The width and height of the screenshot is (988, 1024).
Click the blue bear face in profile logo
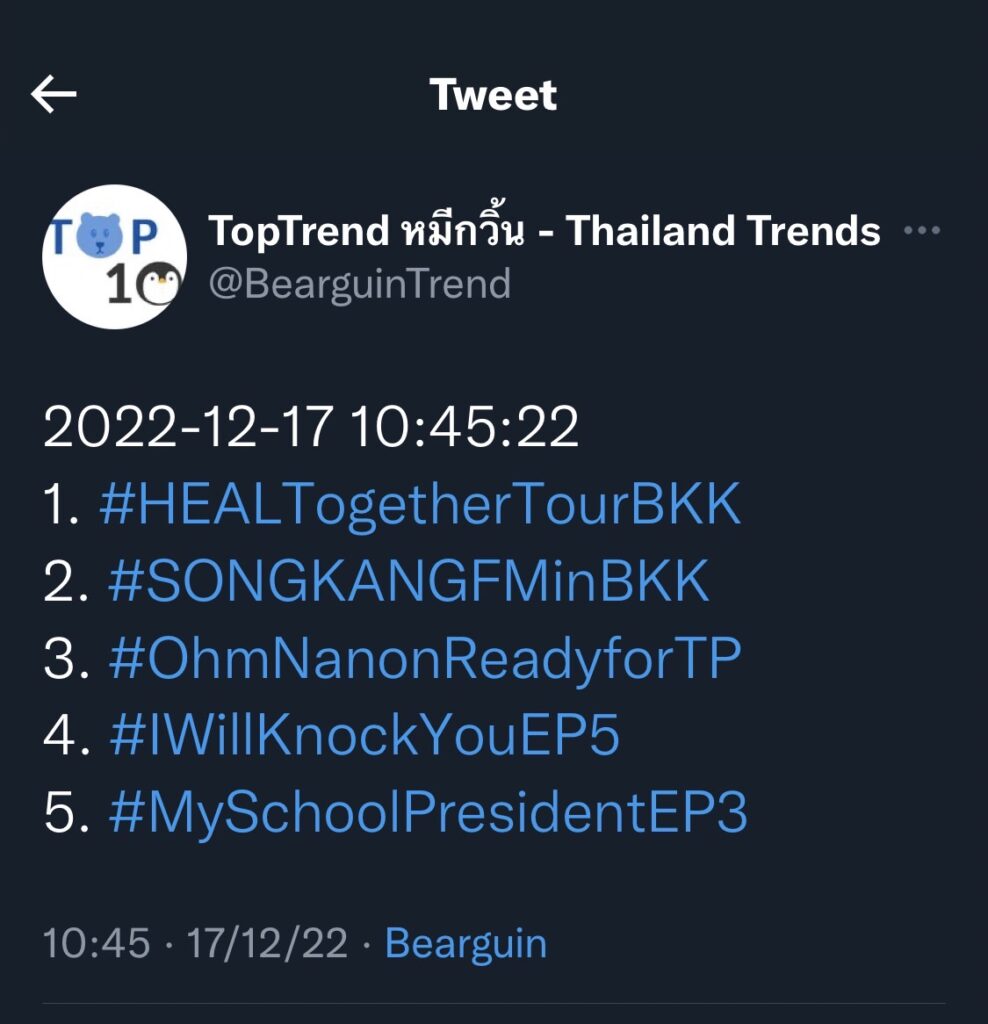click(98, 236)
